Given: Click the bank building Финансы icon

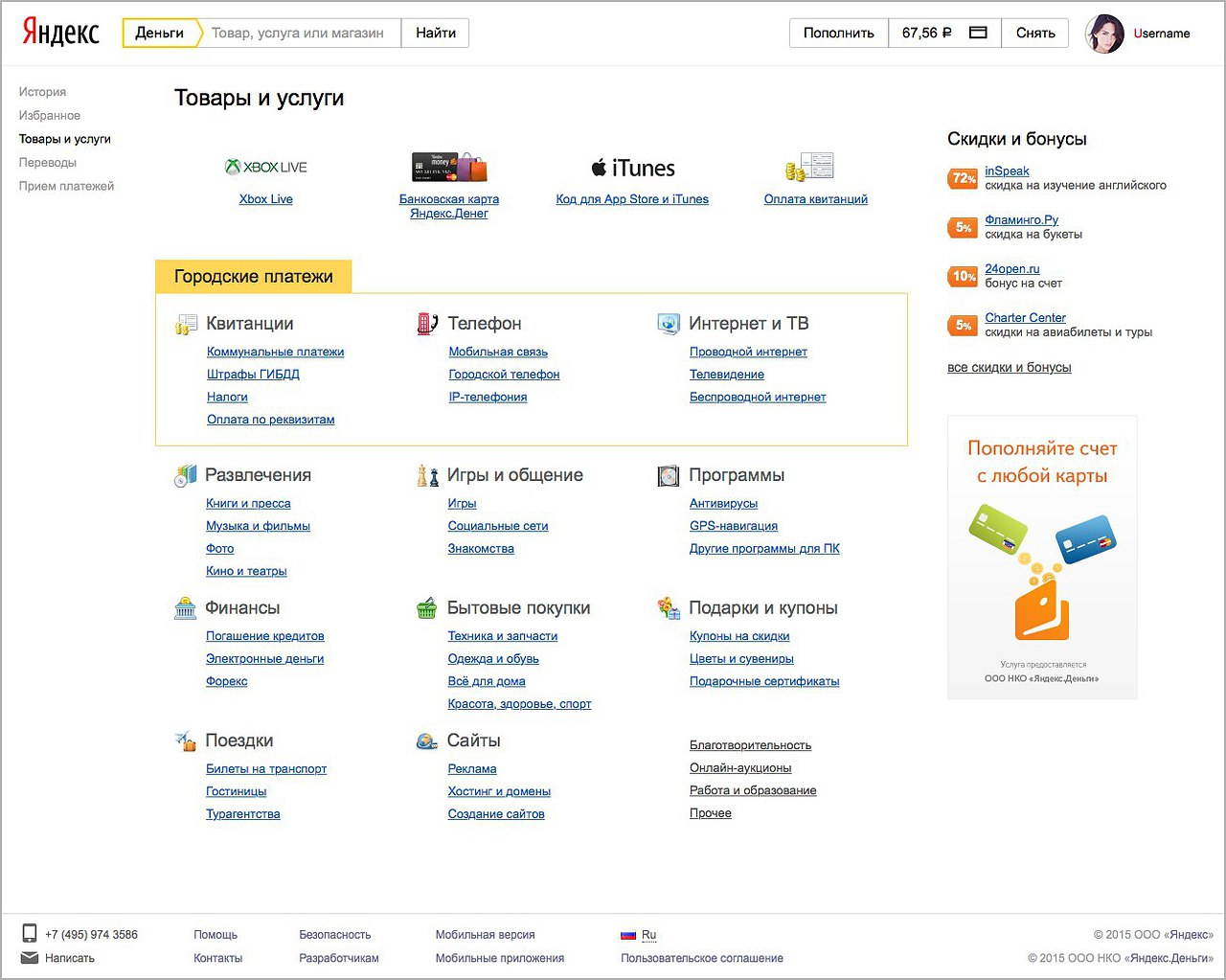Looking at the screenshot, I should pos(186,608).
